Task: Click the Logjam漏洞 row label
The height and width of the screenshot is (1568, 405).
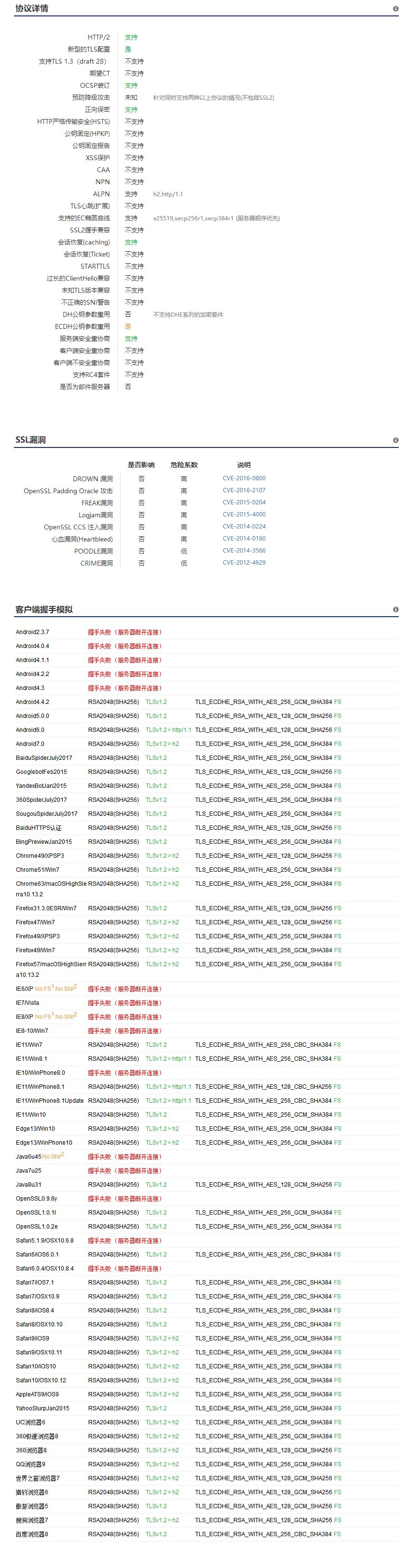Action: 95,515
